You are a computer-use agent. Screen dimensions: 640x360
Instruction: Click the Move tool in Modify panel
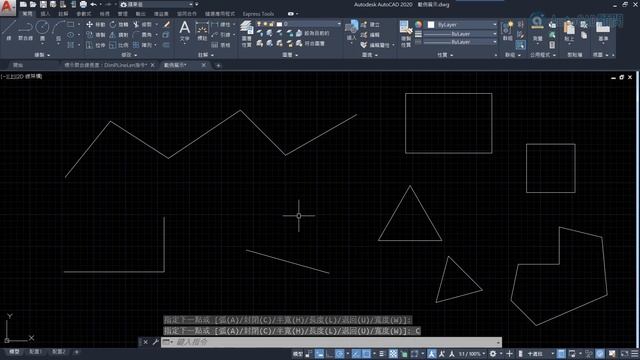tap(95, 24)
